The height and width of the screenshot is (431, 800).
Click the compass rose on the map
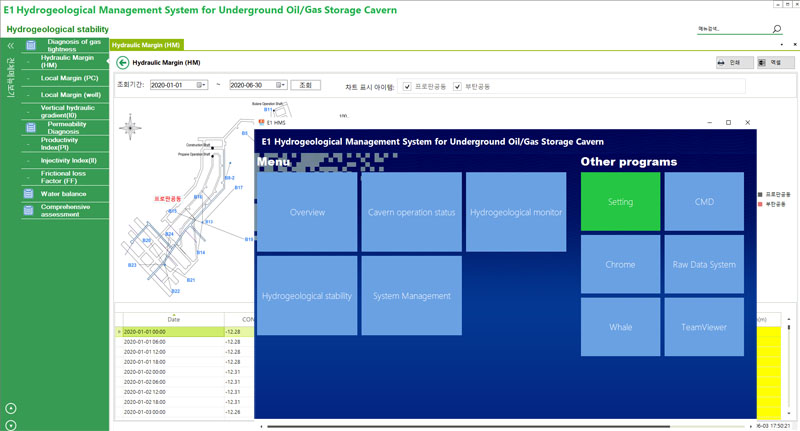129,127
